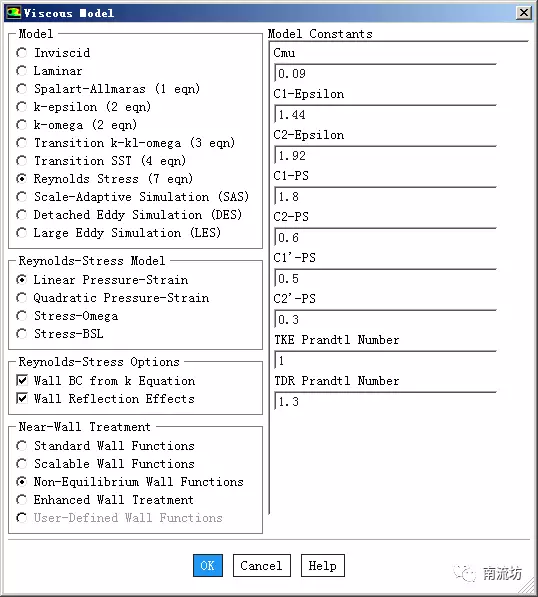The height and width of the screenshot is (597, 538).
Task: Open the Help button
Action: [x=322, y=565]
